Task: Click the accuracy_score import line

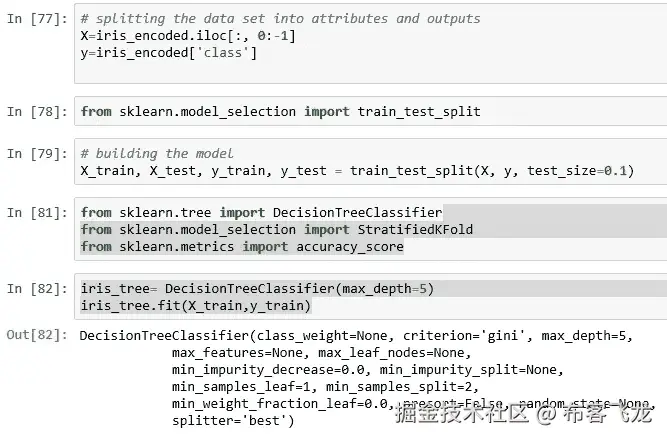Action: 242,246
